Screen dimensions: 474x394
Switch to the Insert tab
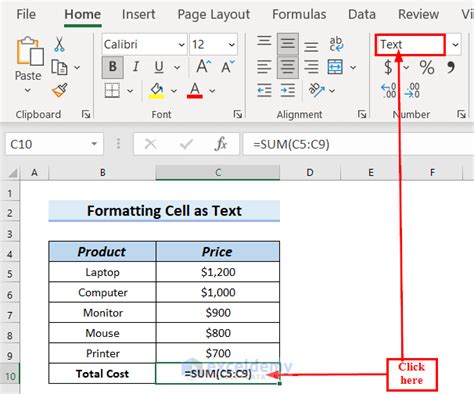138,14
